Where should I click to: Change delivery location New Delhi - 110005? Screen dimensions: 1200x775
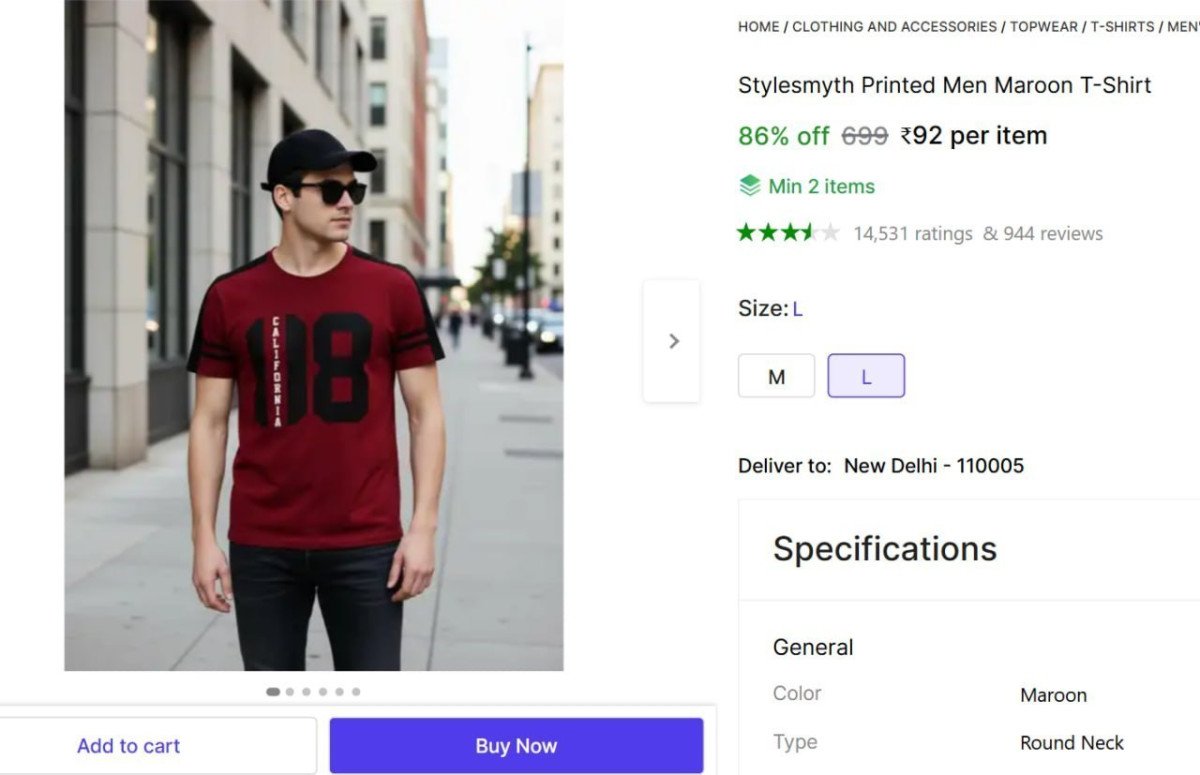click(933, 465)
